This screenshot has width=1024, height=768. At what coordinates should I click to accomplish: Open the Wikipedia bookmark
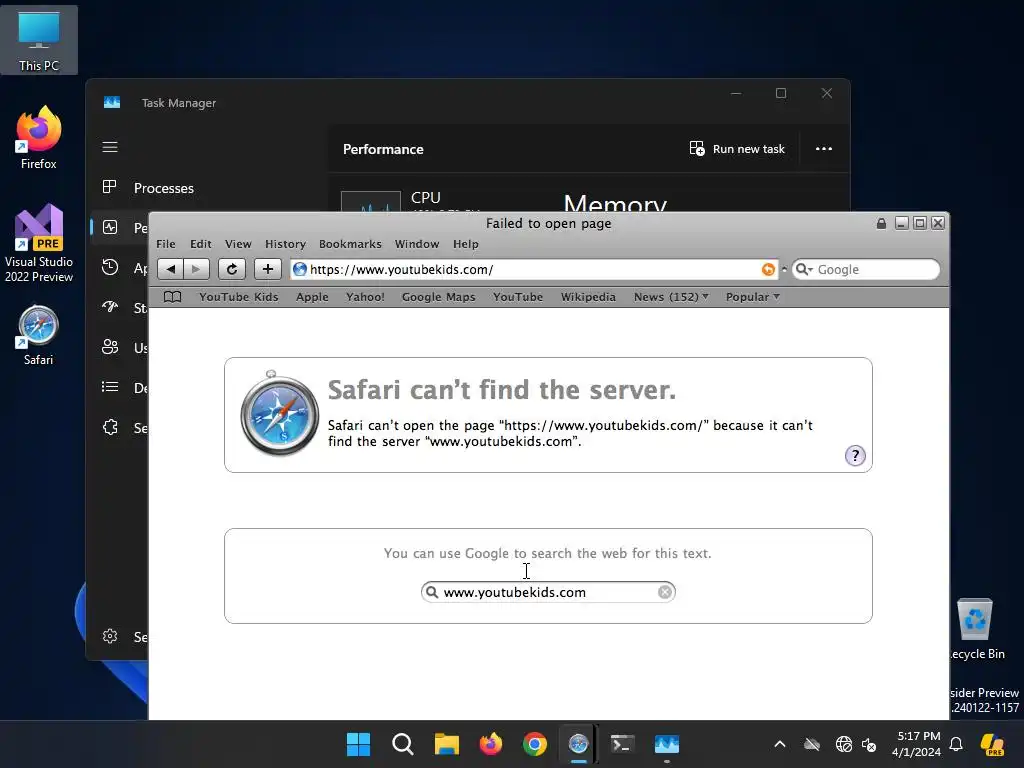[588, 296]
